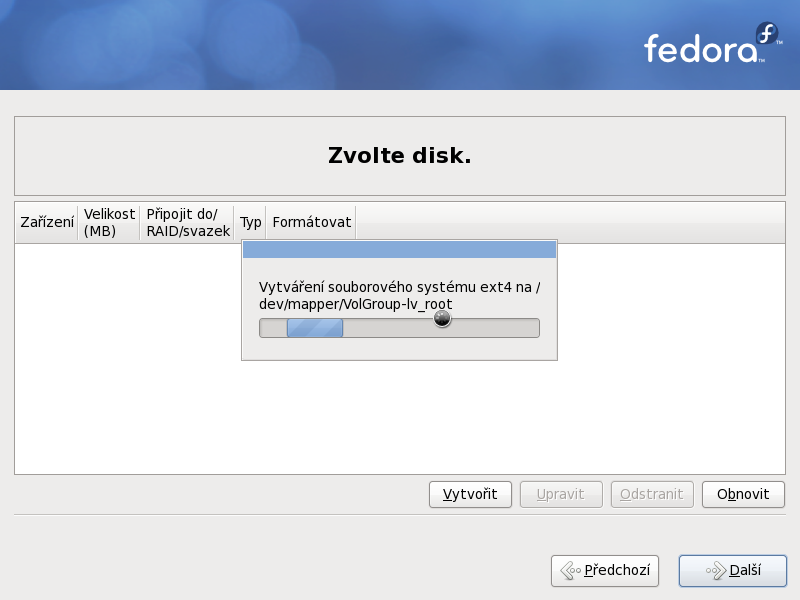Click the forward arrow icon on Další
The image size is (800, 600).
point(716,570)
